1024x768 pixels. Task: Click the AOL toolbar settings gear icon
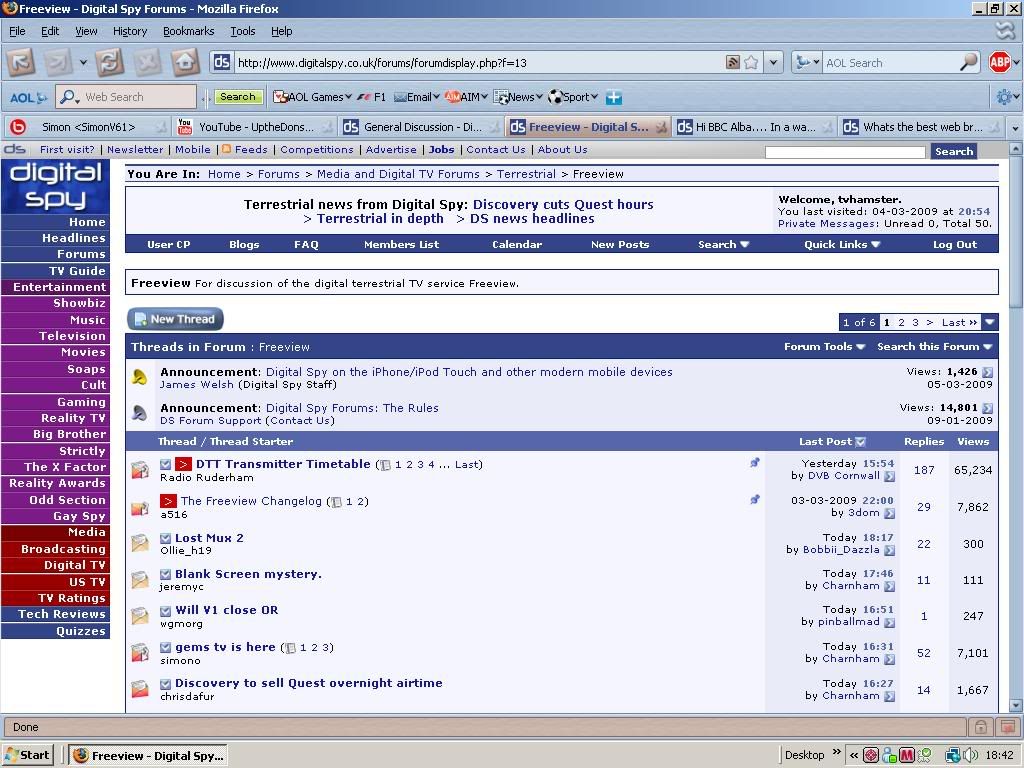tap(1003, 97)
